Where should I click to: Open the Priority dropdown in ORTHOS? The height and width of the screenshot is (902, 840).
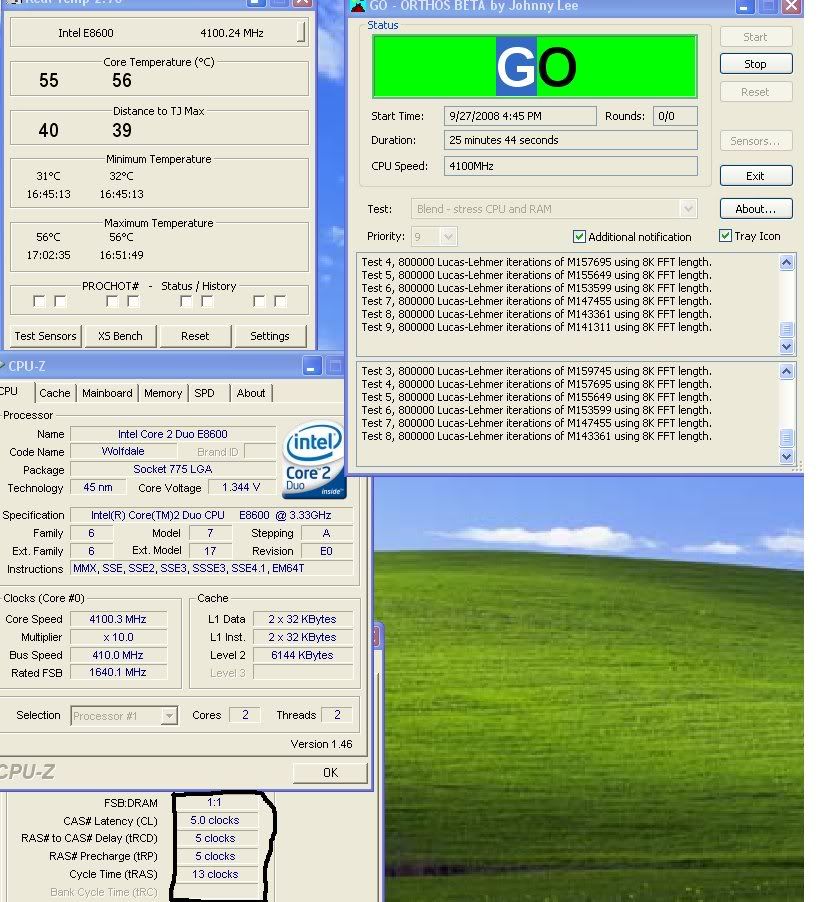tap(449, 236)
